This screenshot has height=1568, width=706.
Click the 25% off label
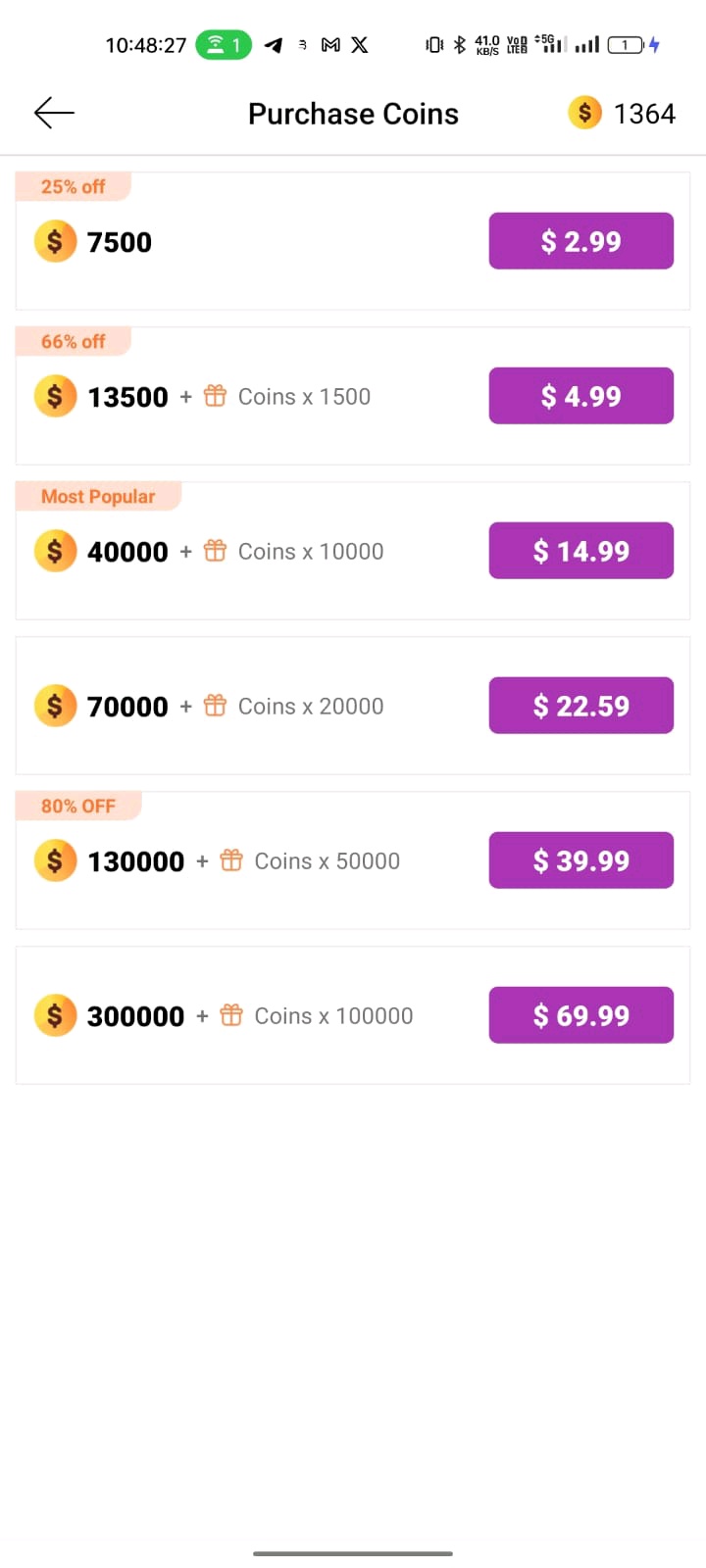73,186
